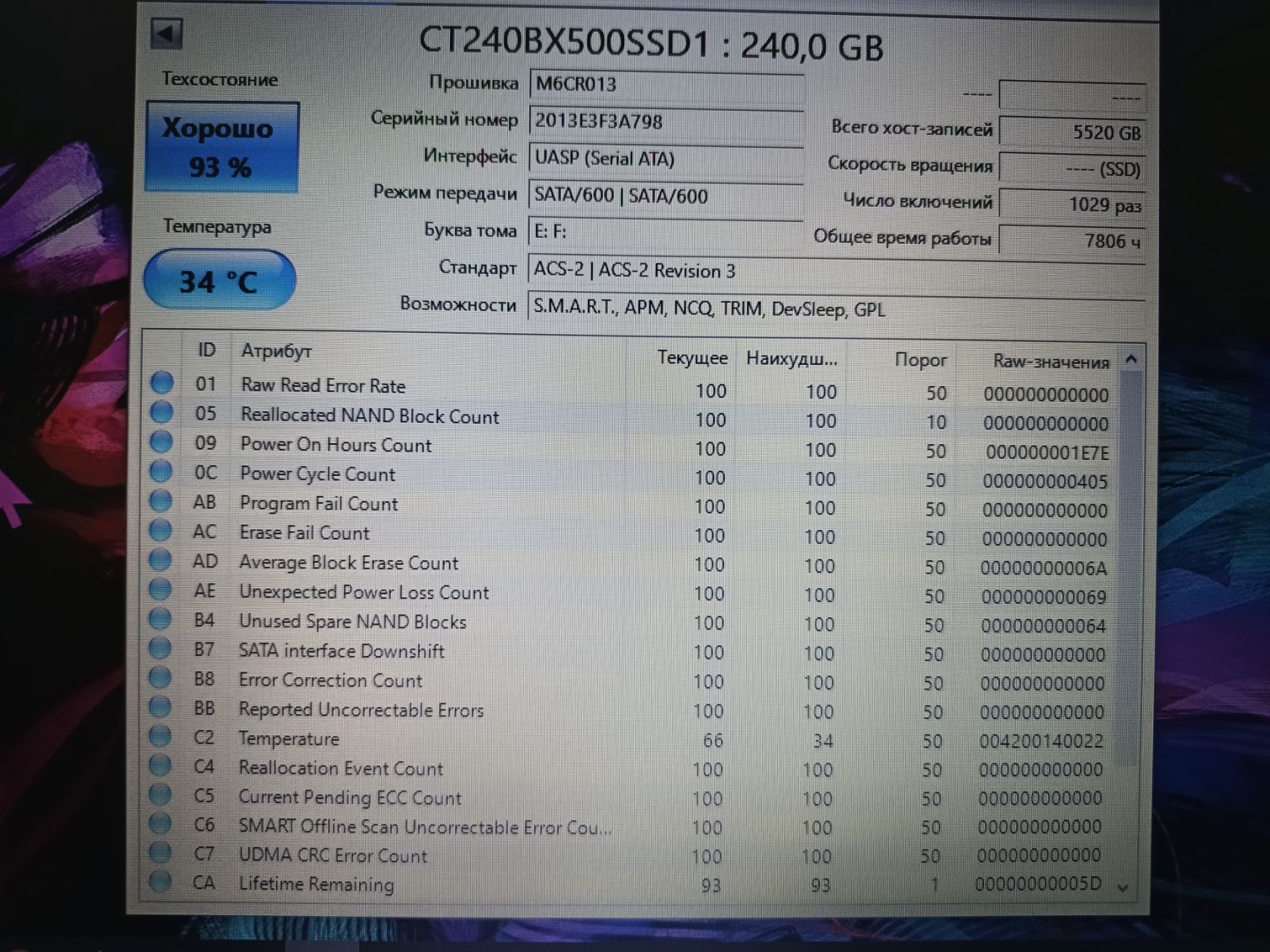Click status circle of Raw Read Error Rate
This screenshot has height=952, width=1270.
point(162,383)
